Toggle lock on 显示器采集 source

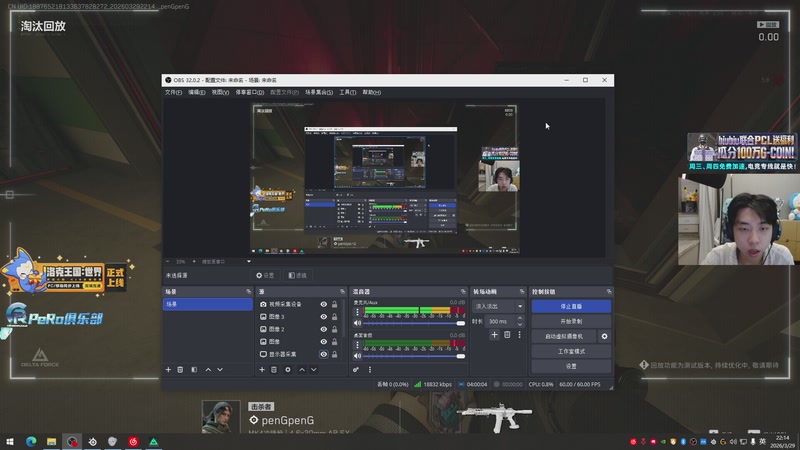click(x=335, y=354)
